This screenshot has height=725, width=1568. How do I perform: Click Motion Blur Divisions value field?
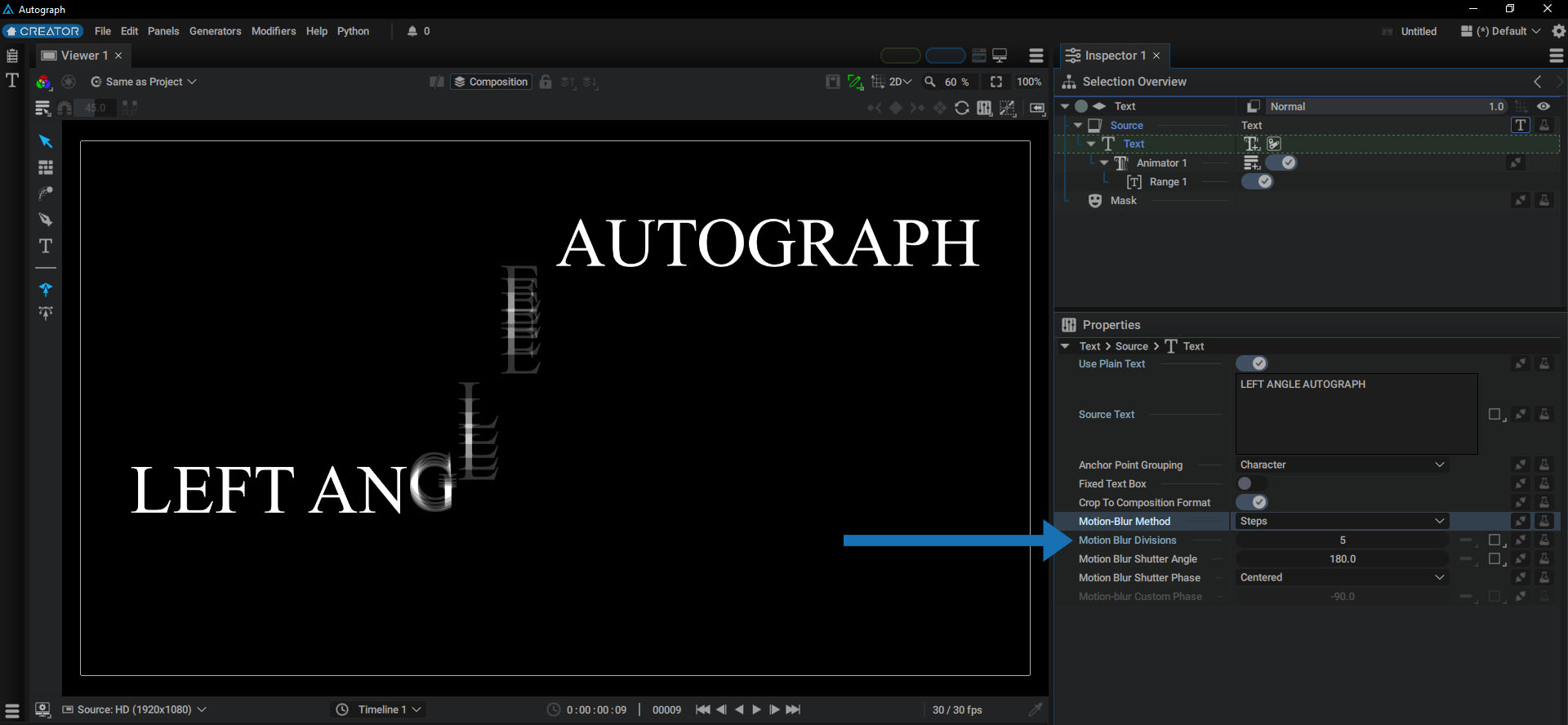pos(1342,540)
